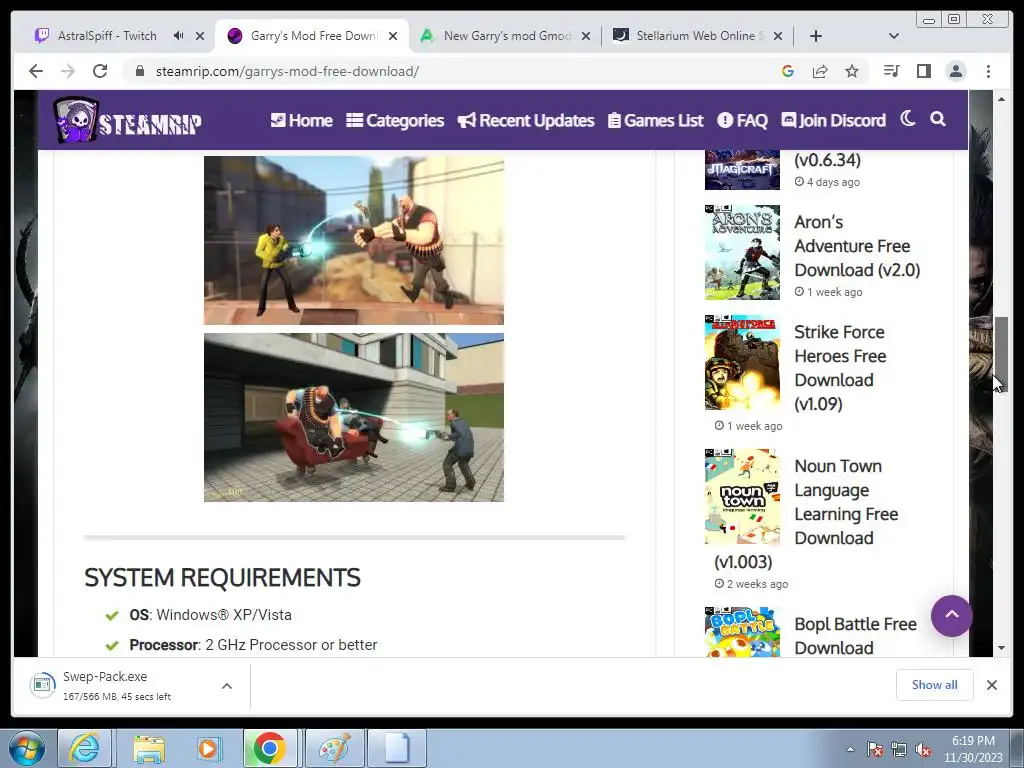Close the downloads bar
Image resolution: width=1024 pixels, height=768 pixels.
992,684
